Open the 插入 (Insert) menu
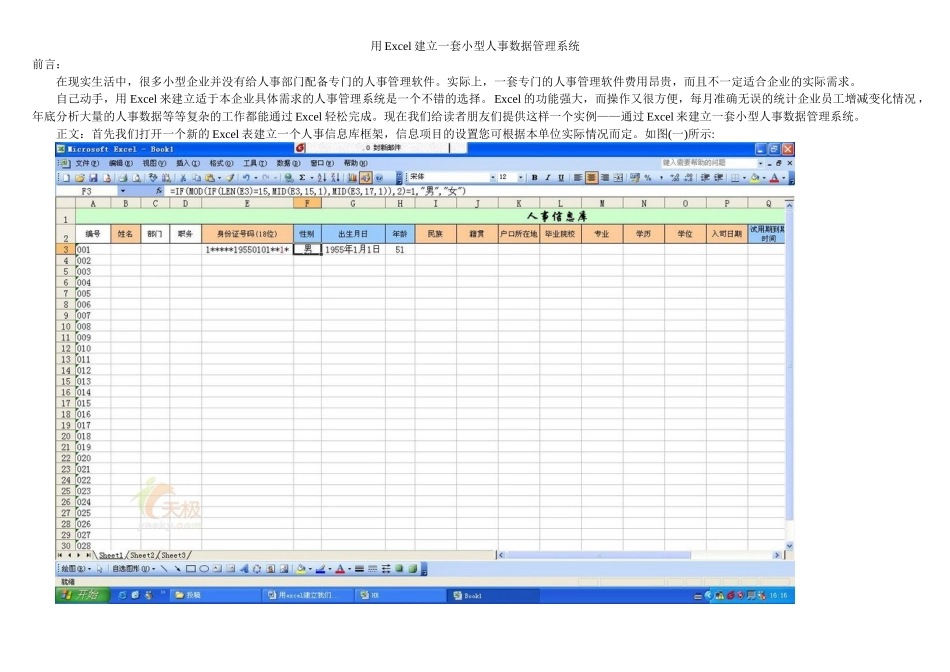The width and height of the screenshot is (950, 672). [188, 163]
